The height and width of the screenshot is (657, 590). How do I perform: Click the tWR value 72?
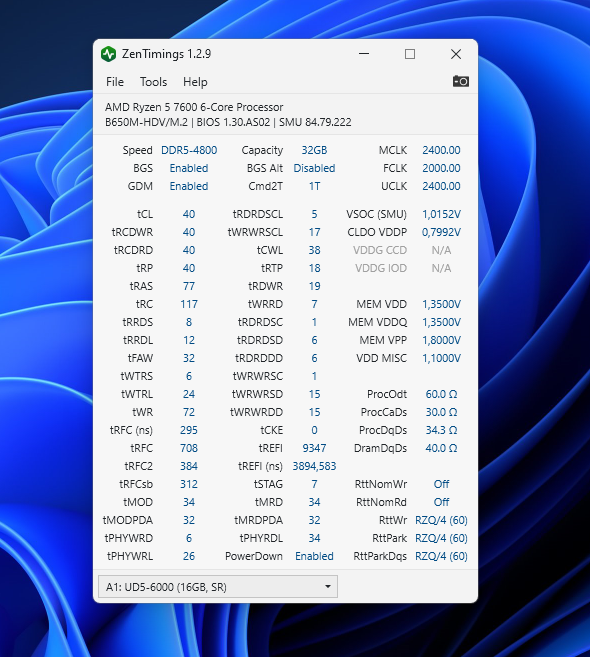click(189, 412)
